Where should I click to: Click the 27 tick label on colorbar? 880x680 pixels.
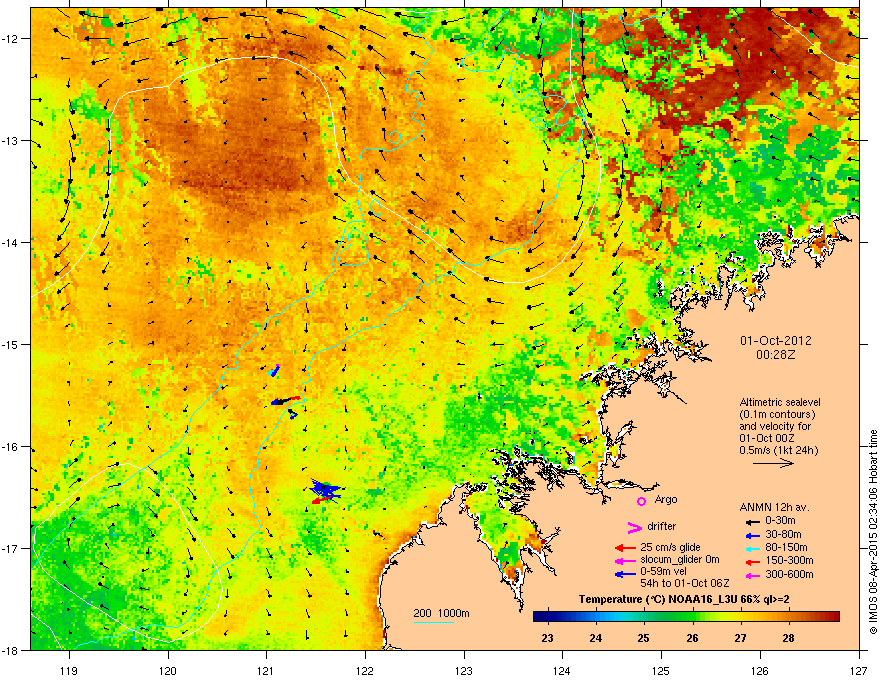coord(740,638)
